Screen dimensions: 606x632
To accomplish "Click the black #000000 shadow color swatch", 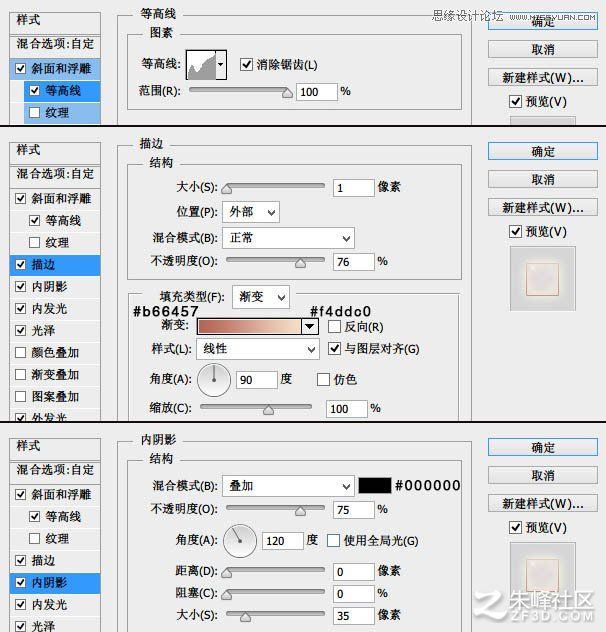I will [375, 486].
